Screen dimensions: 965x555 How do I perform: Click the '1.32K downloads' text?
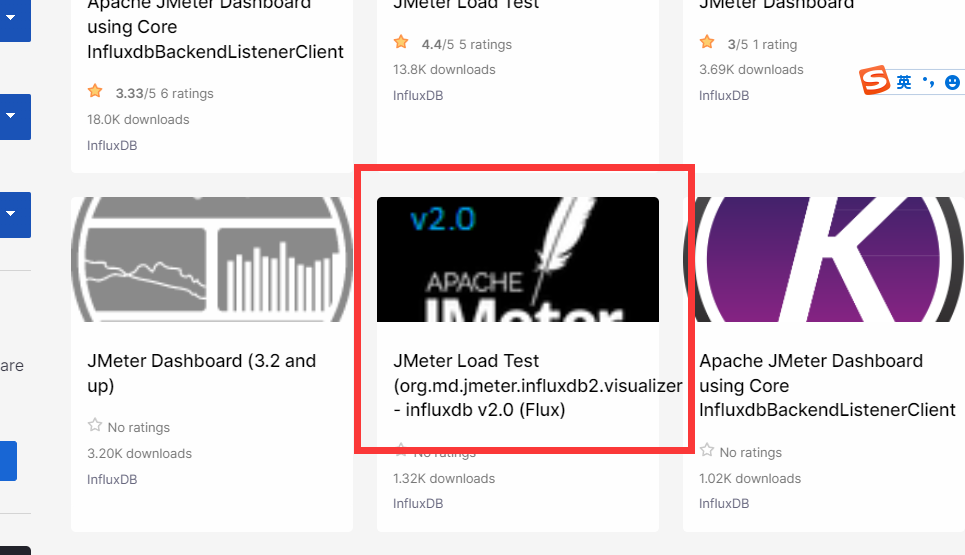[444, 479]
